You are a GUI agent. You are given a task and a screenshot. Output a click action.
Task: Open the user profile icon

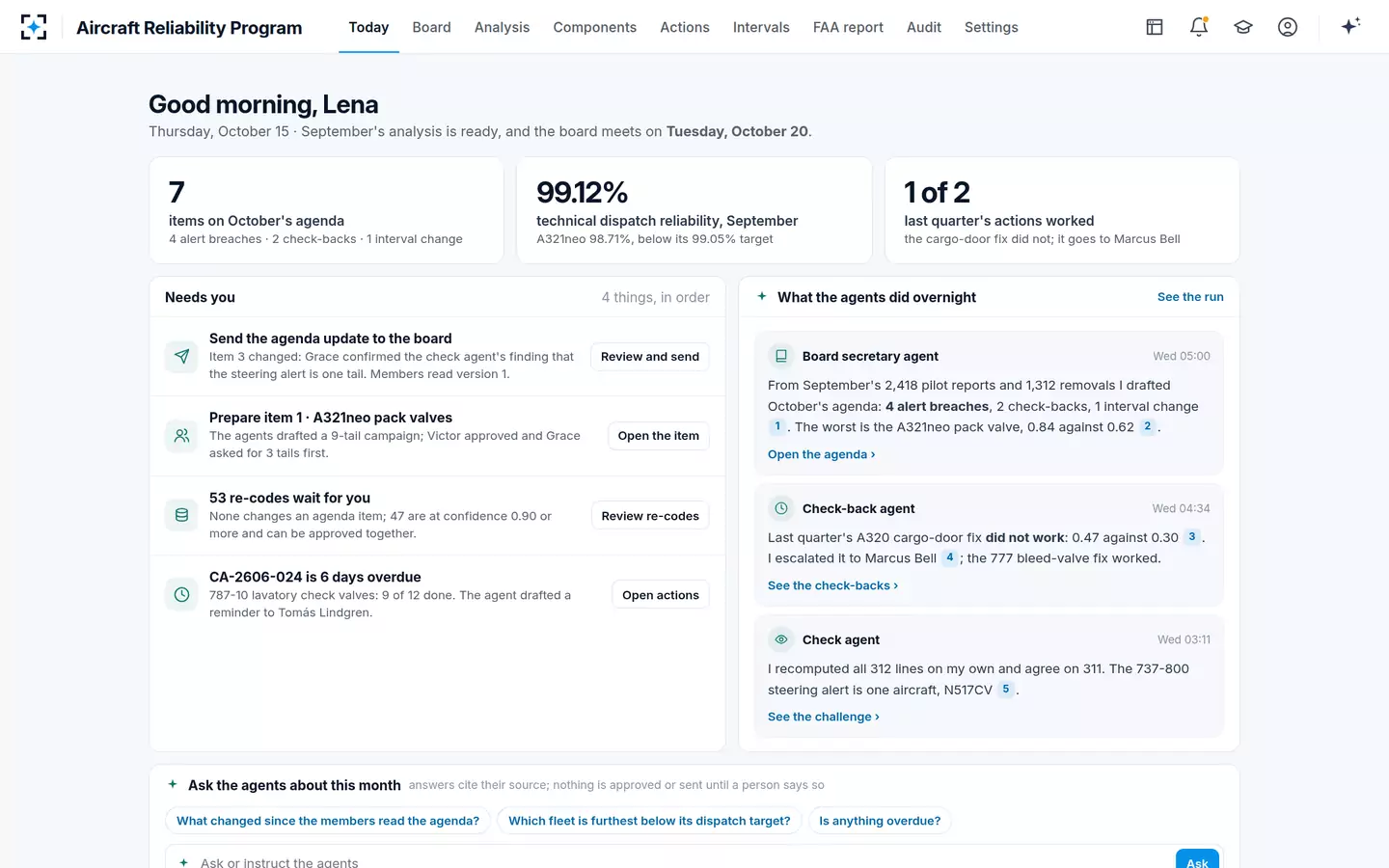[x=1288, y=27]
